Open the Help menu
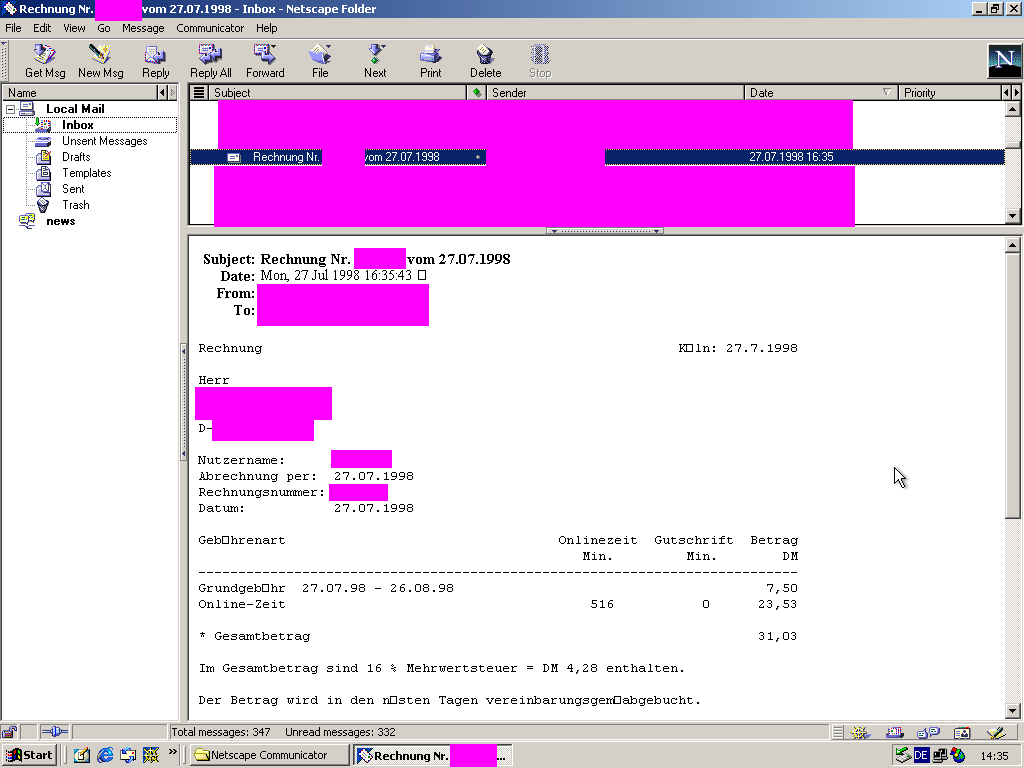Viewport: 1024px width, 768px height. point(266,28)
